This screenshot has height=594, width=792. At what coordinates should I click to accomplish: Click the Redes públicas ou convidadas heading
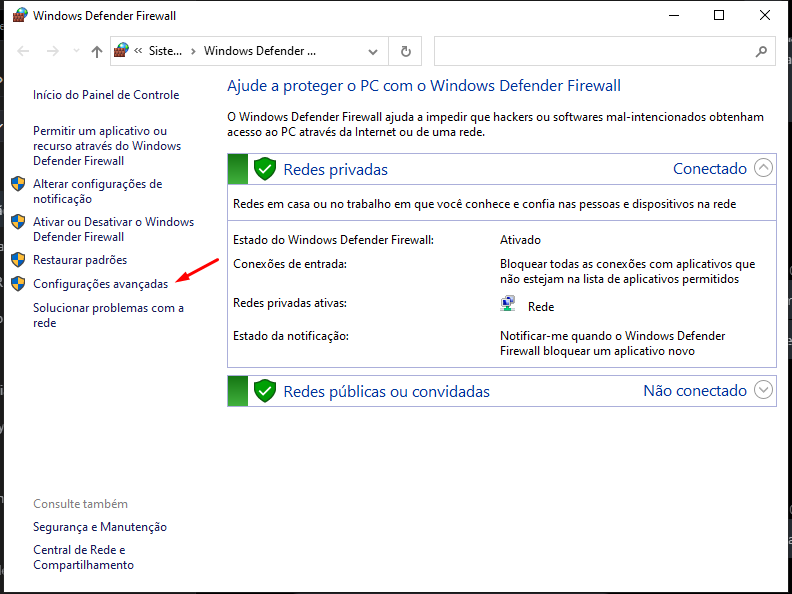tap(386, 392)
